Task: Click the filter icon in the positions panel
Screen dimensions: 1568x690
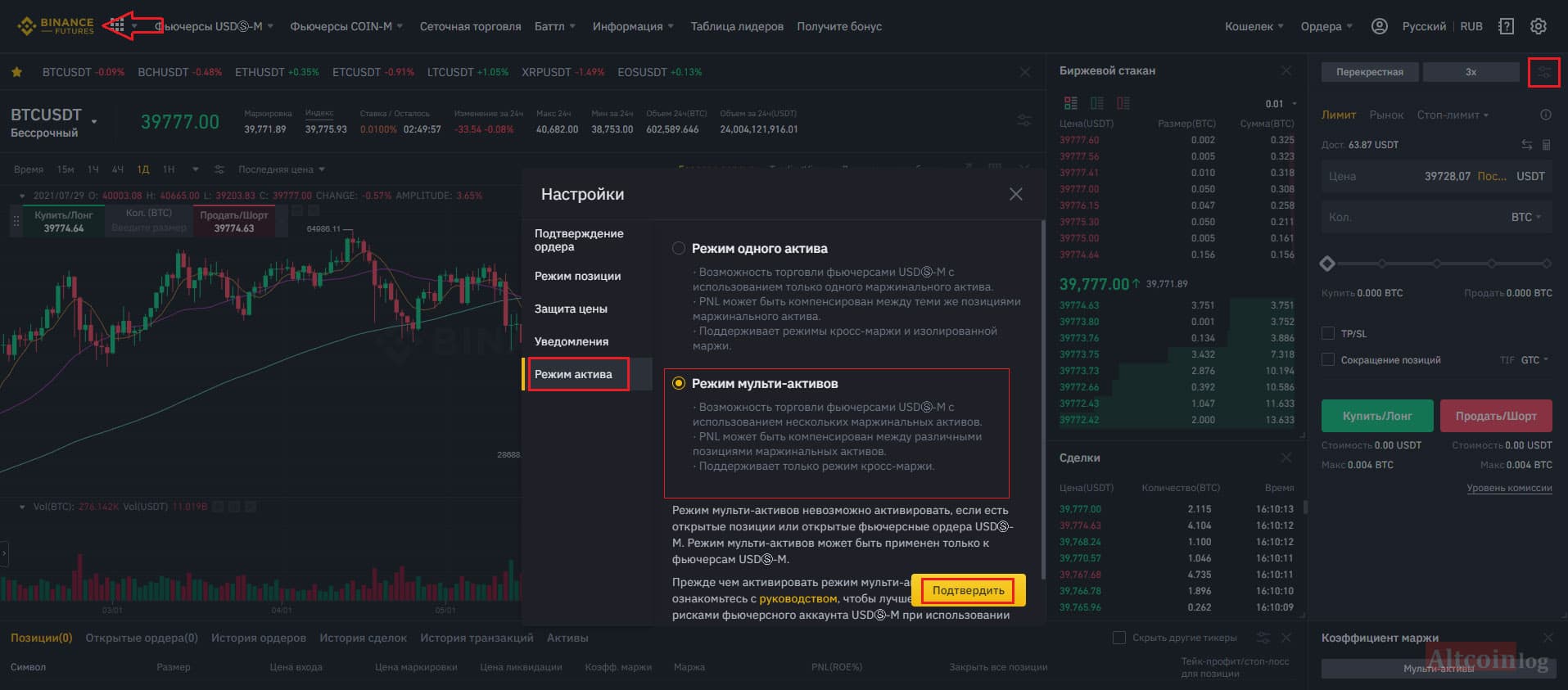Action: [x=1263, y=638]
